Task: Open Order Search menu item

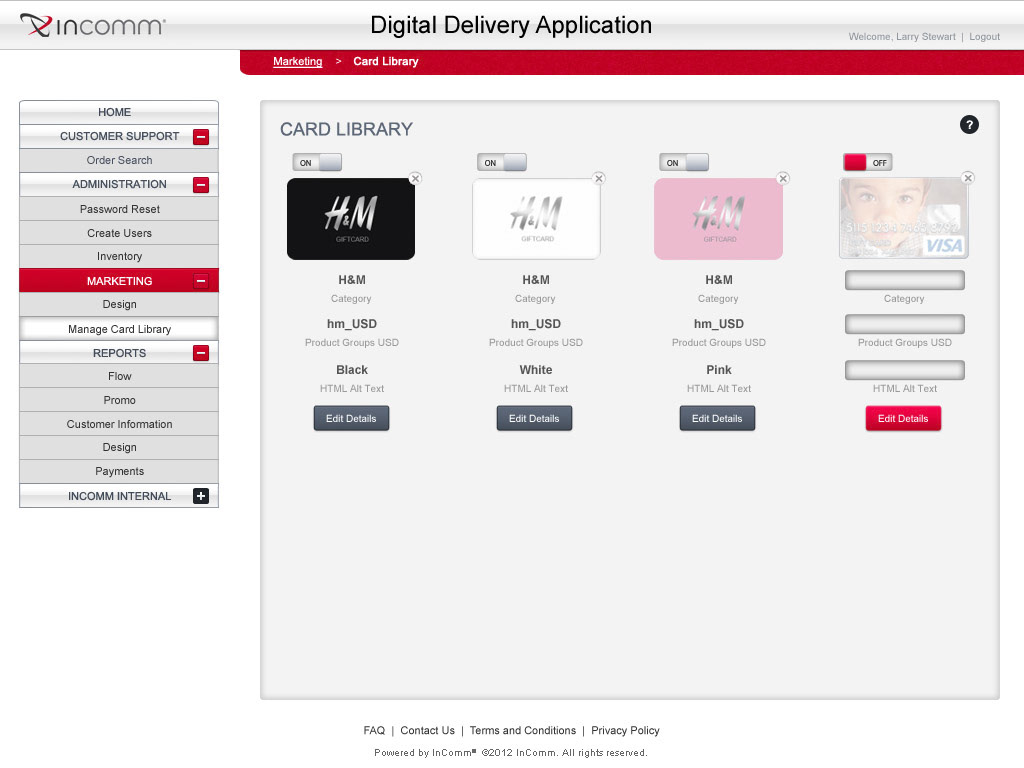Action: pos(119,161)
